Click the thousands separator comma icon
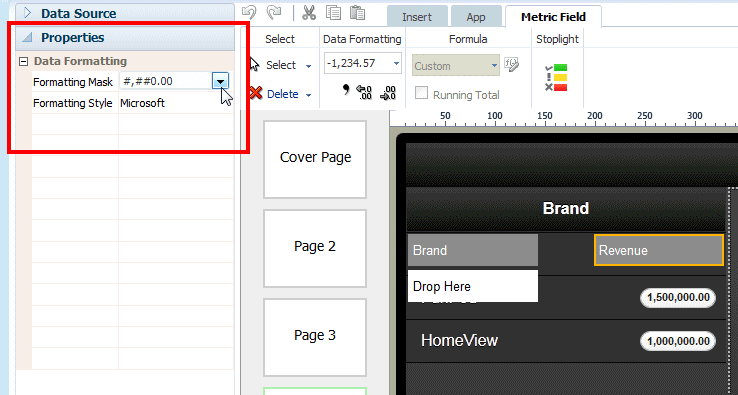 click(x=346, y=89)
